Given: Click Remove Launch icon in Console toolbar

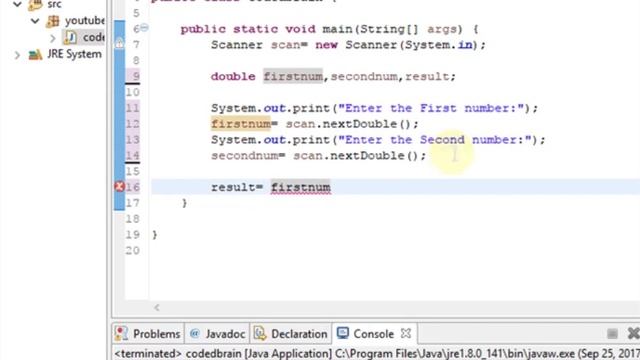Looking at the screenshot, I should pos(633,333).
